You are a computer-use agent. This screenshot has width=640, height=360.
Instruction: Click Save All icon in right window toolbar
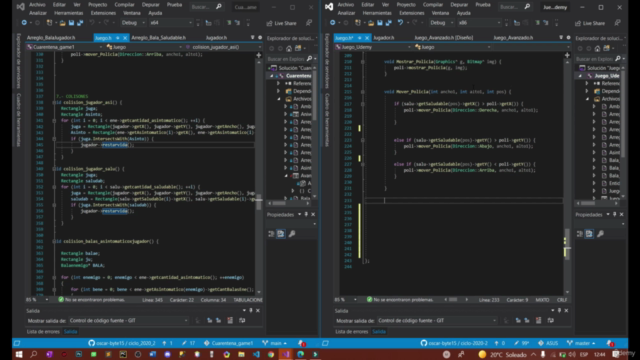coord(389,23)
